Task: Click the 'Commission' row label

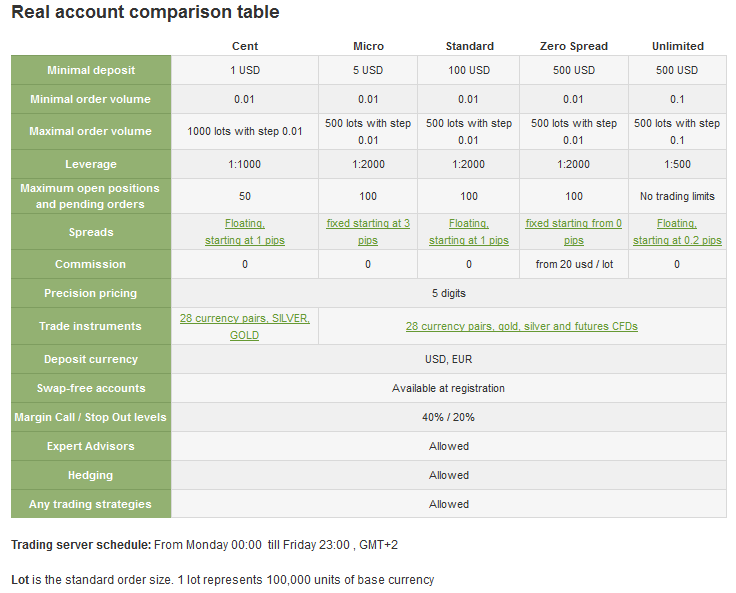Action: pos(91,264)
